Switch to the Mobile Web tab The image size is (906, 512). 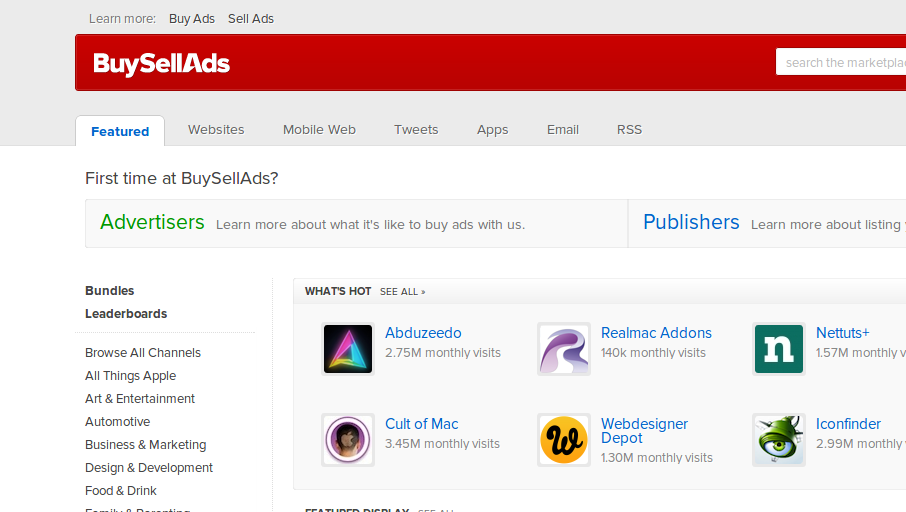pos(320,129)
